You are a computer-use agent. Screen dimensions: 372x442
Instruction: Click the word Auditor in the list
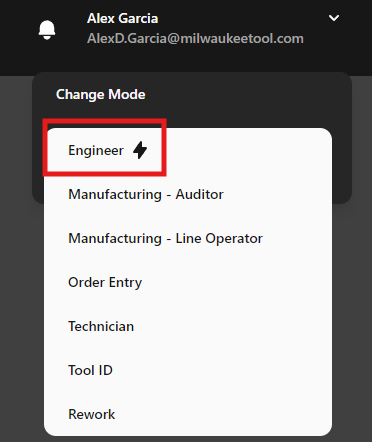199,194
